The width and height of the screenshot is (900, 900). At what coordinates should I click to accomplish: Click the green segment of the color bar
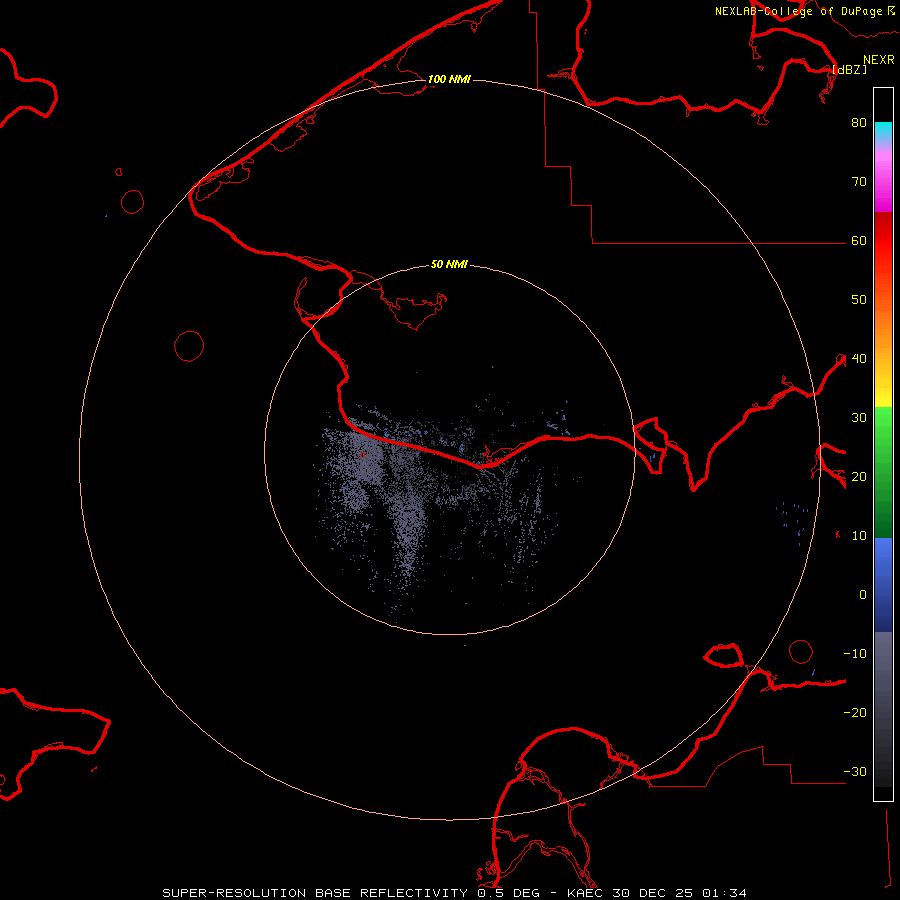tap(883, 472)
